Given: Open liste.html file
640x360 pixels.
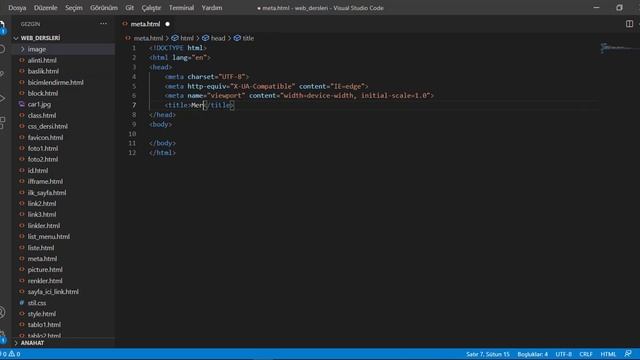Looking at the screenshot, I should [x=41, y=247].
